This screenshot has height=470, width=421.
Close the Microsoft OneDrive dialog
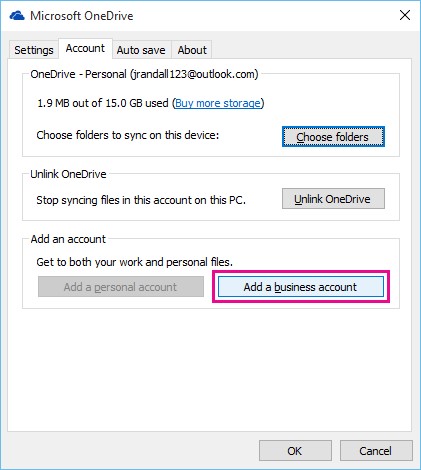405,15
